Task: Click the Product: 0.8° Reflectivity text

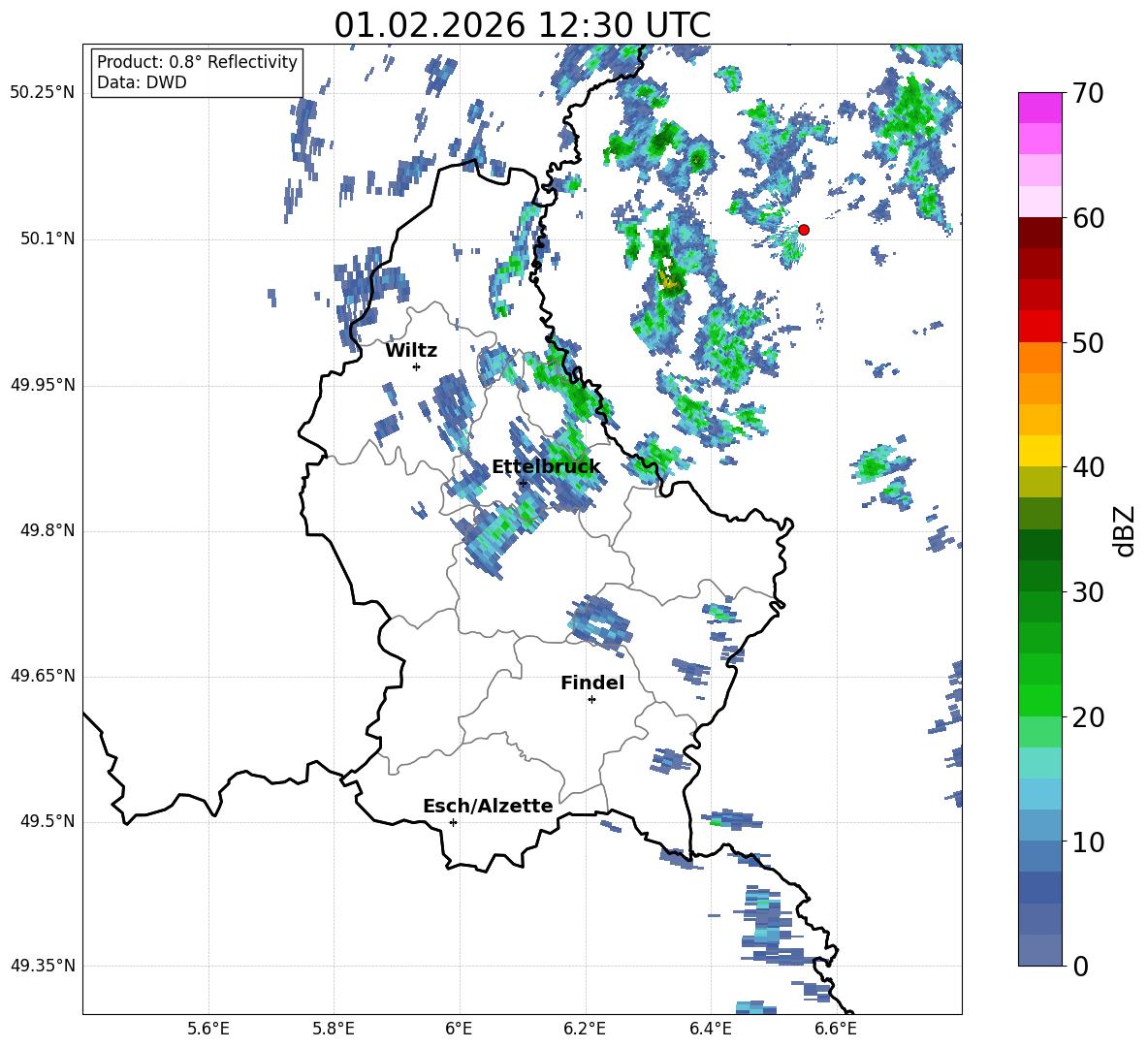Action: (x=197, y=61)
